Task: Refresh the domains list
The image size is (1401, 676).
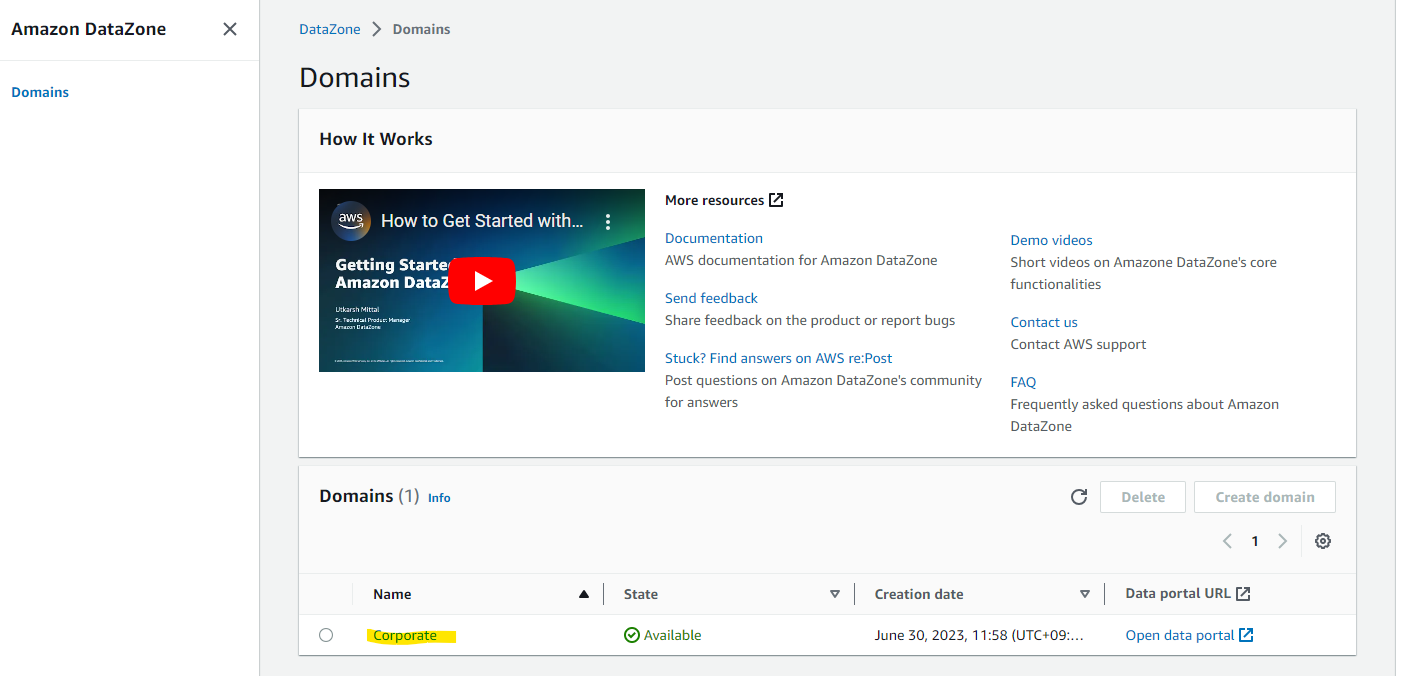Action: [x=1078, y=497]
